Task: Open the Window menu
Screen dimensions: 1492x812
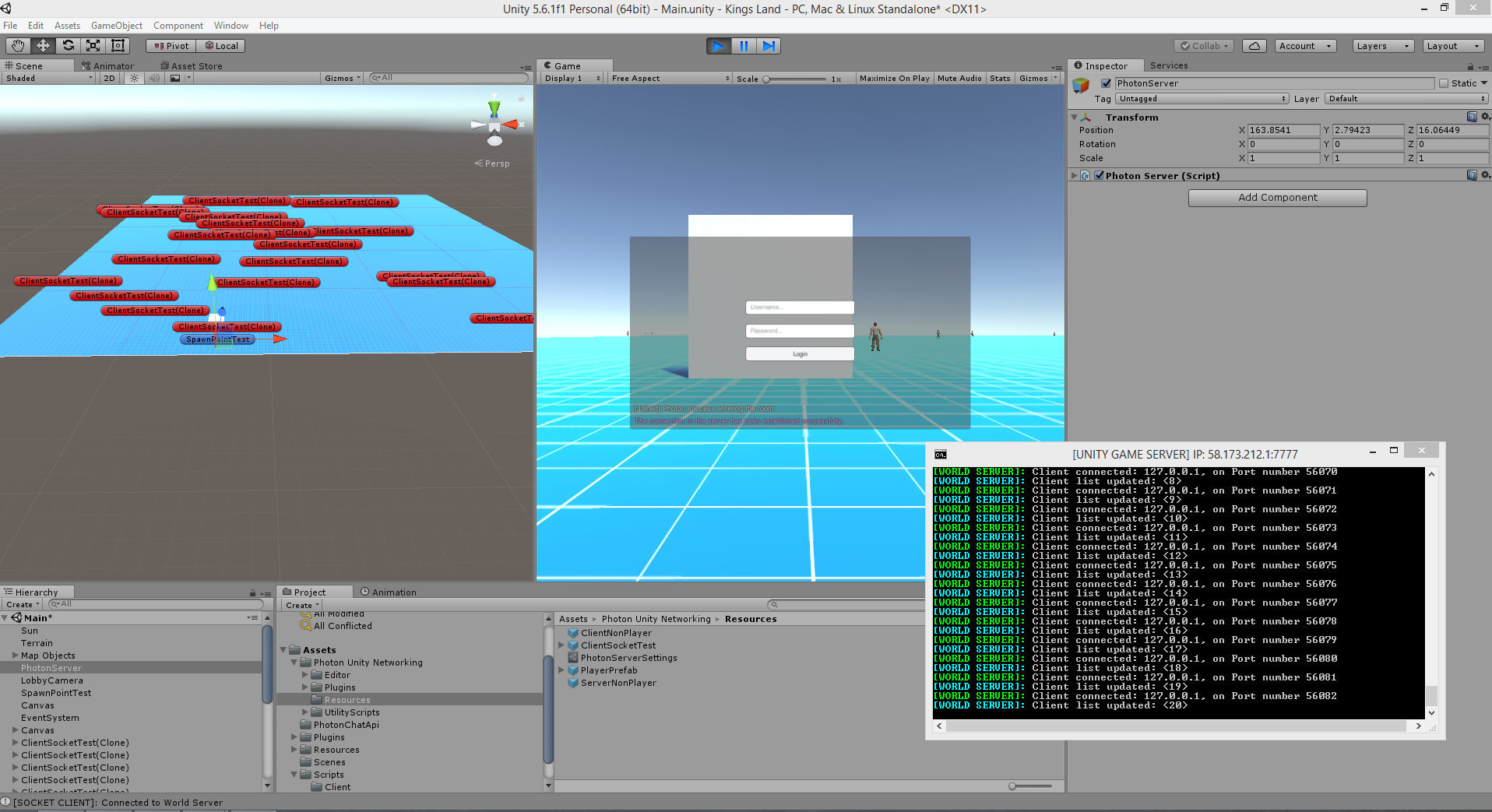Action: 231,26
